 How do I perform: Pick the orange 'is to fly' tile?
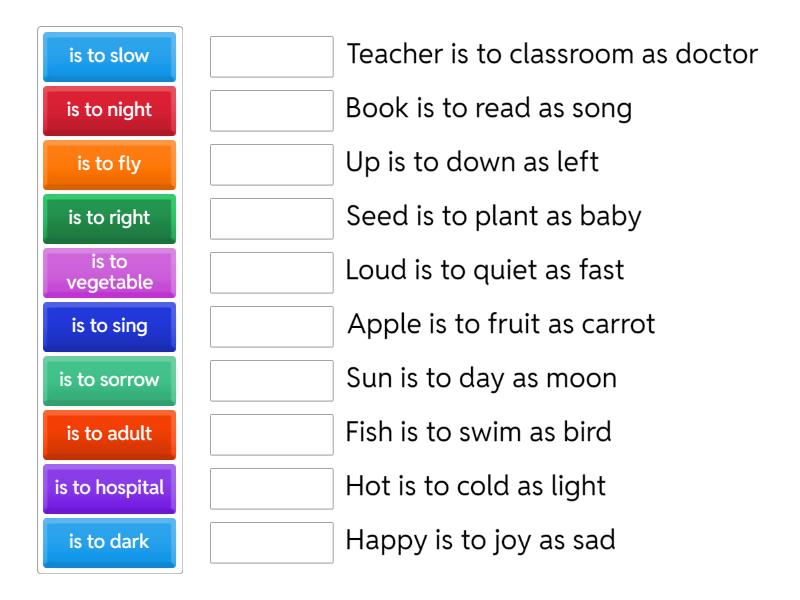point(109,164)
